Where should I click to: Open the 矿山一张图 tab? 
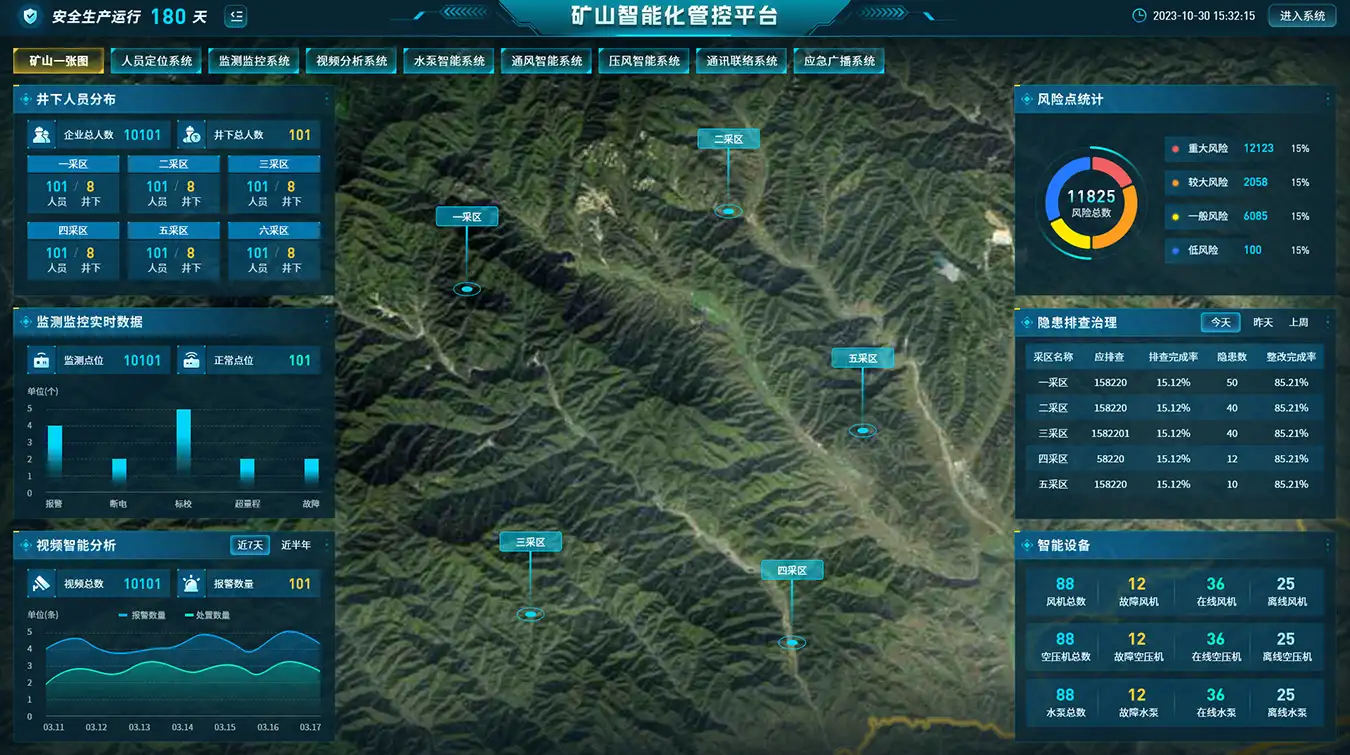click(x=58, y=61)
